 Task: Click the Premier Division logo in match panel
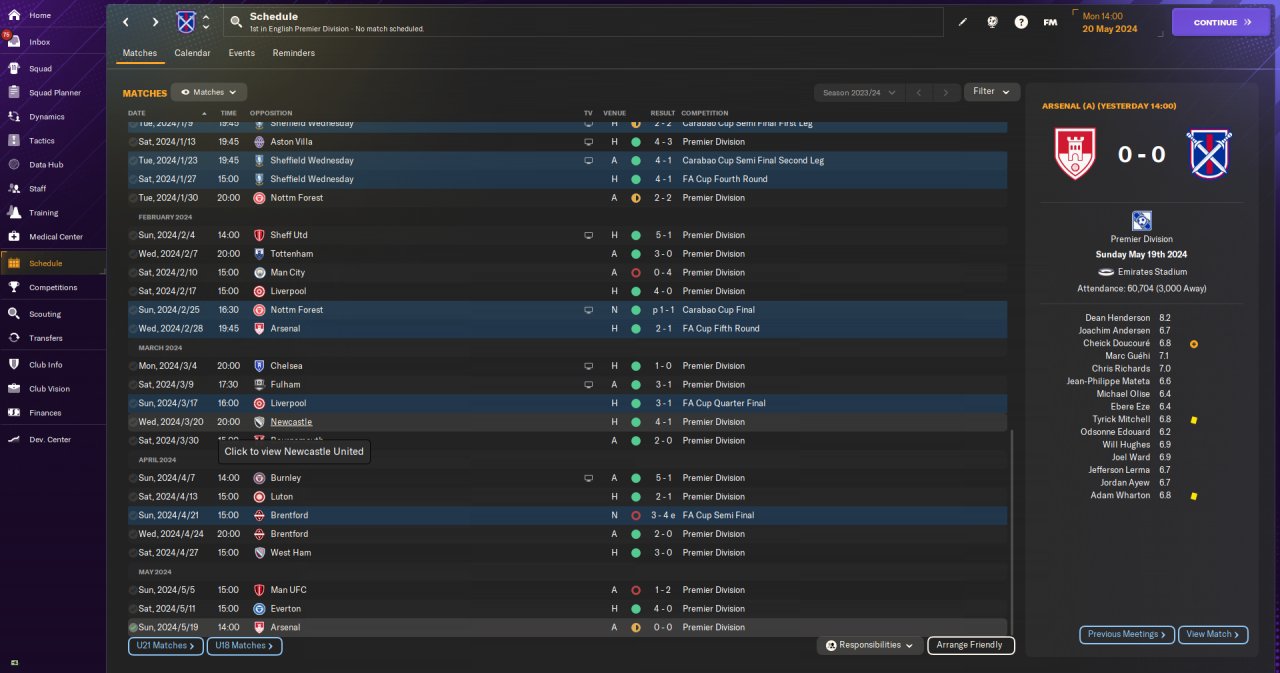(1141, 221)
